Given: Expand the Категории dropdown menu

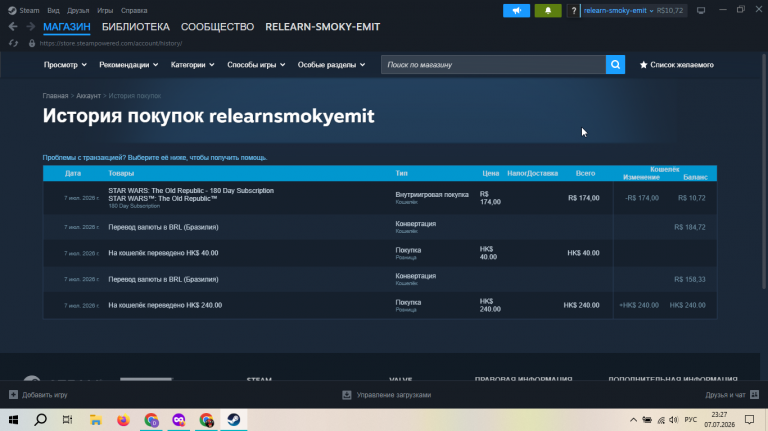Looking at the screenshot, I should 192,65.
